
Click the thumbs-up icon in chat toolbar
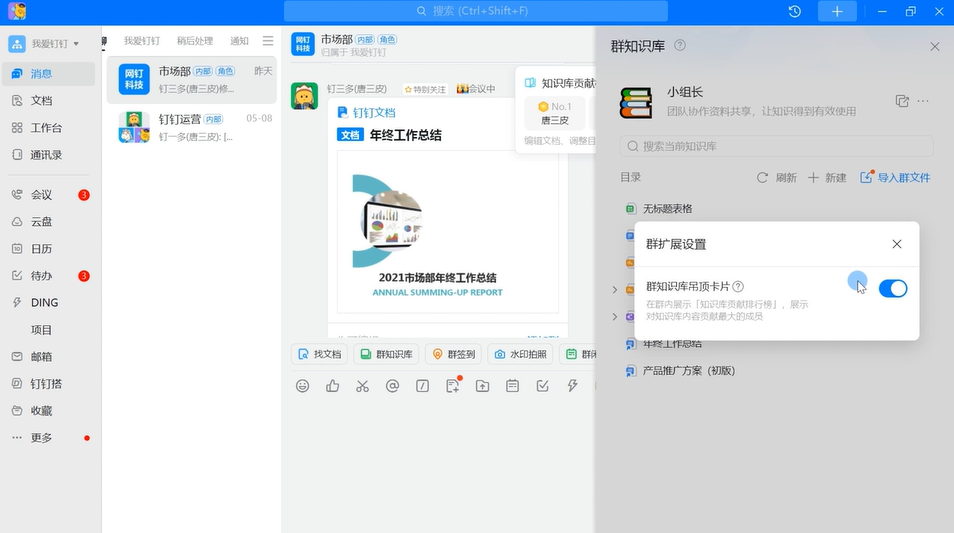(332, 386)
